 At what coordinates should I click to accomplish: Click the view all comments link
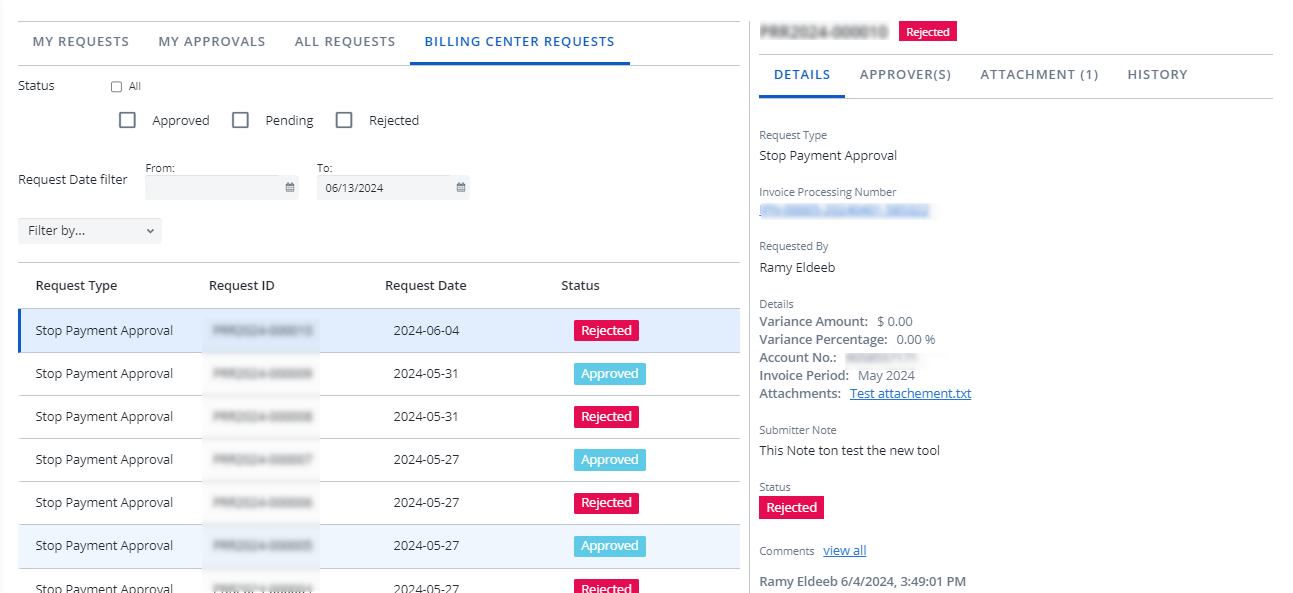coord(844,551)
